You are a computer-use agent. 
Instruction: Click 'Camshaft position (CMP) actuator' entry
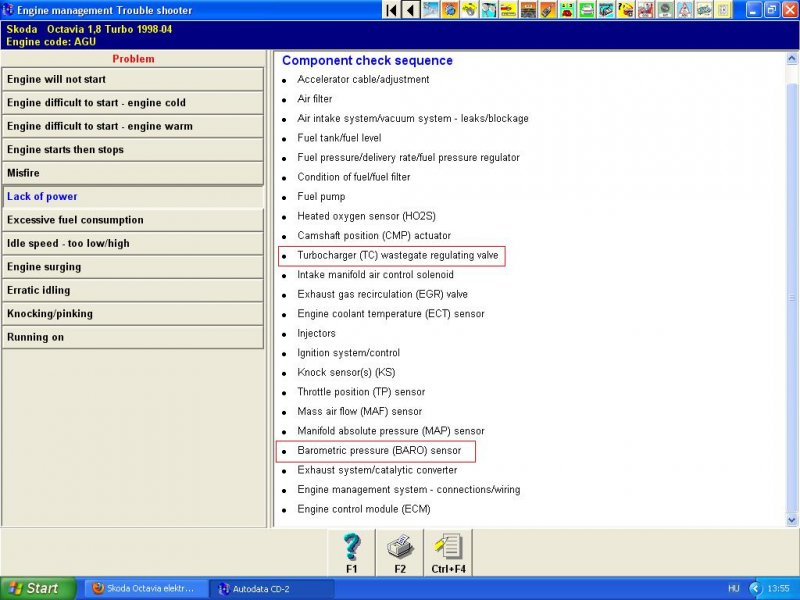374,236
